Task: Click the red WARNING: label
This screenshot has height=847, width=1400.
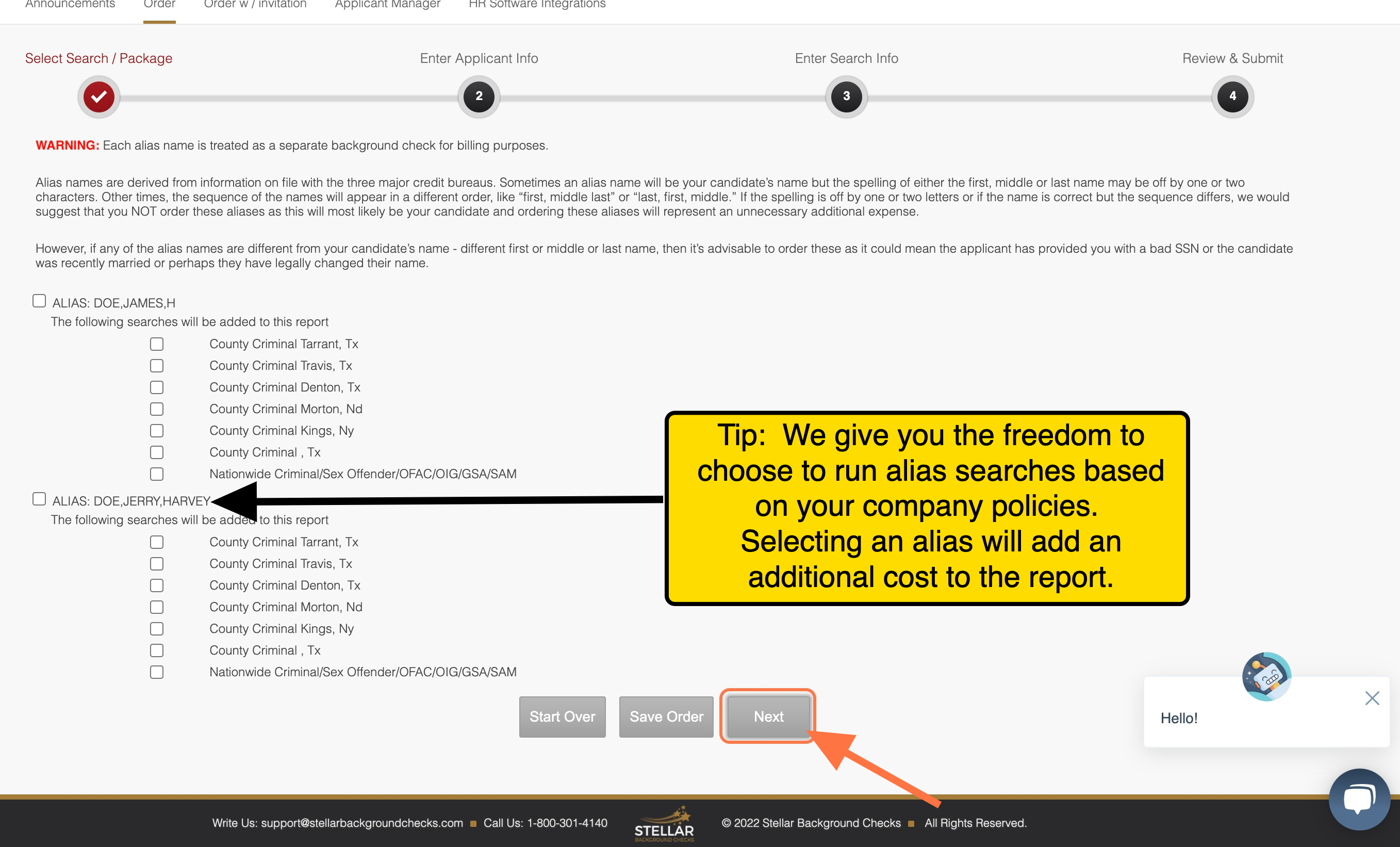Action: click(x=67, y=145)
